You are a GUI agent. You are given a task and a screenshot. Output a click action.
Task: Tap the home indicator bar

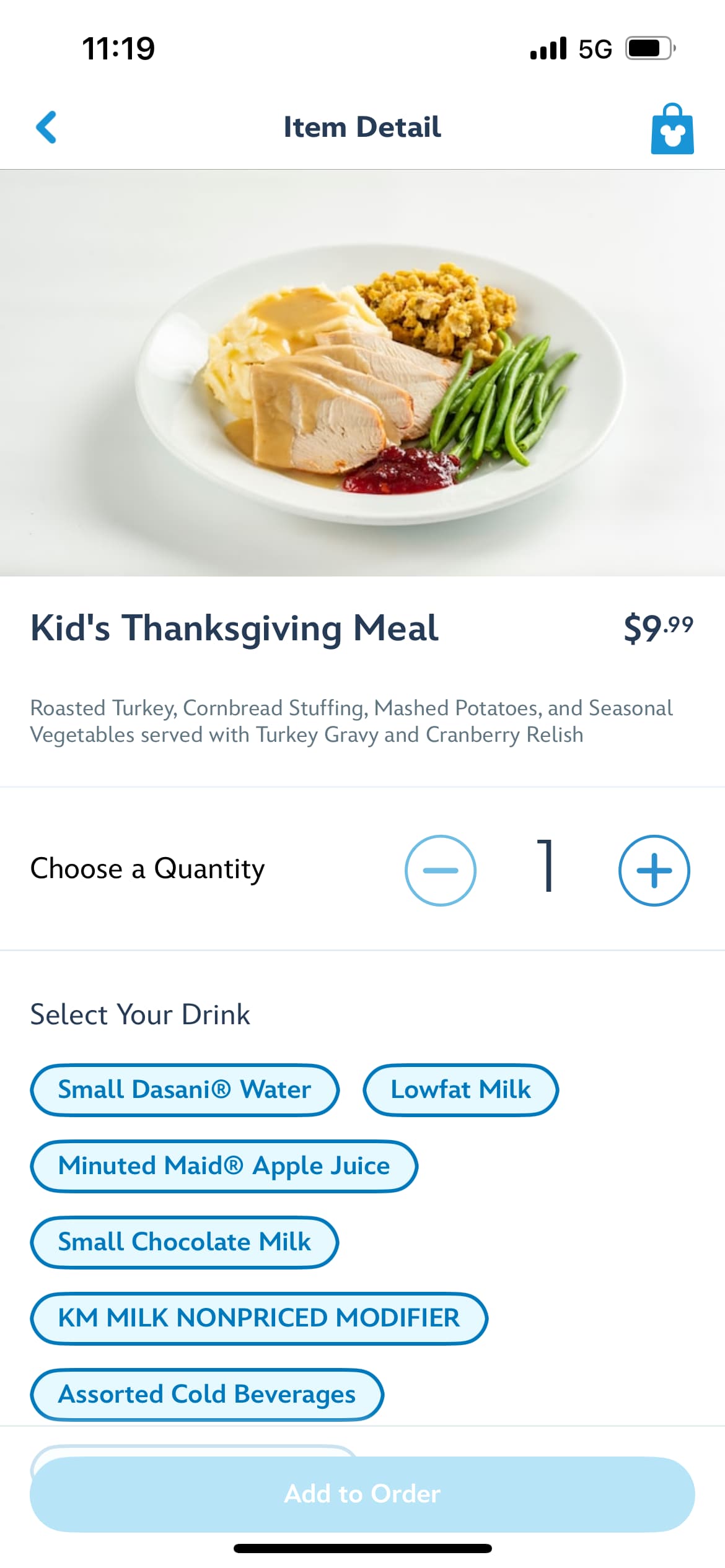362,1549
